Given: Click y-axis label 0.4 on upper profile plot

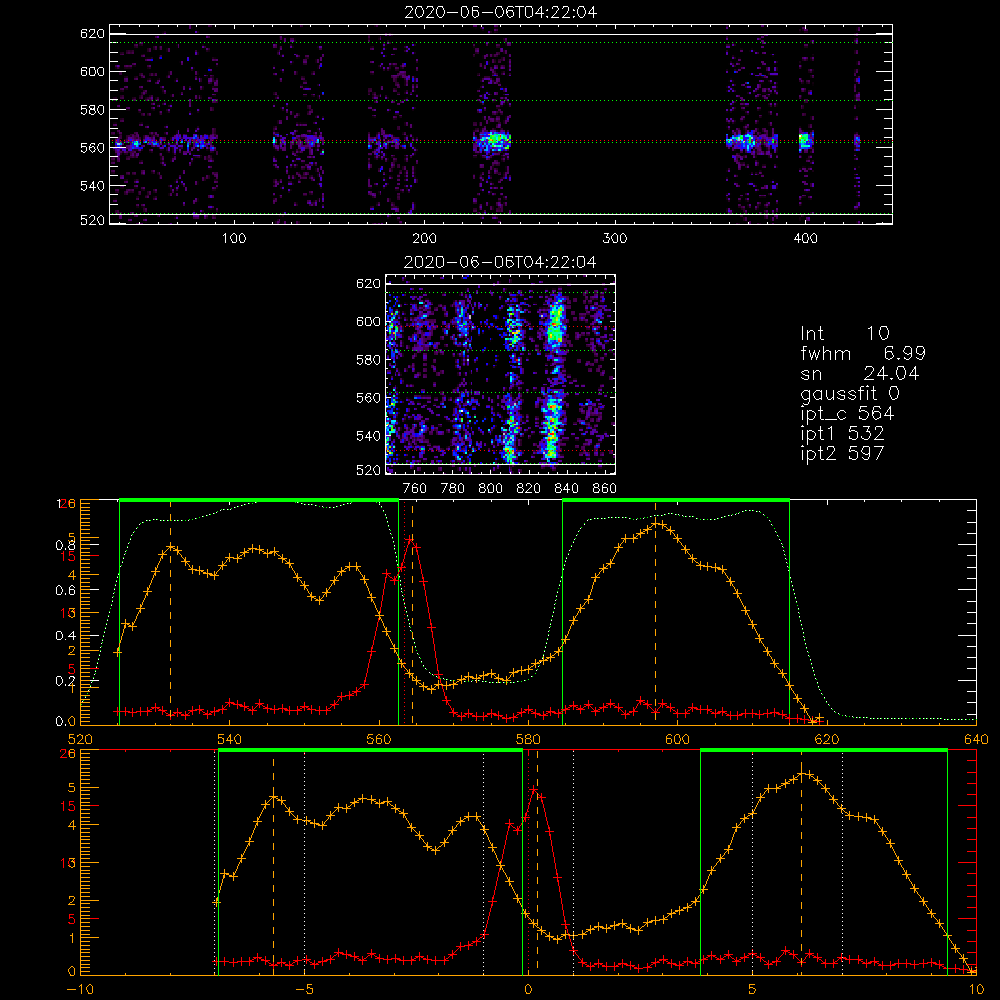Looking at the screenshot, I should pos(65,636).
